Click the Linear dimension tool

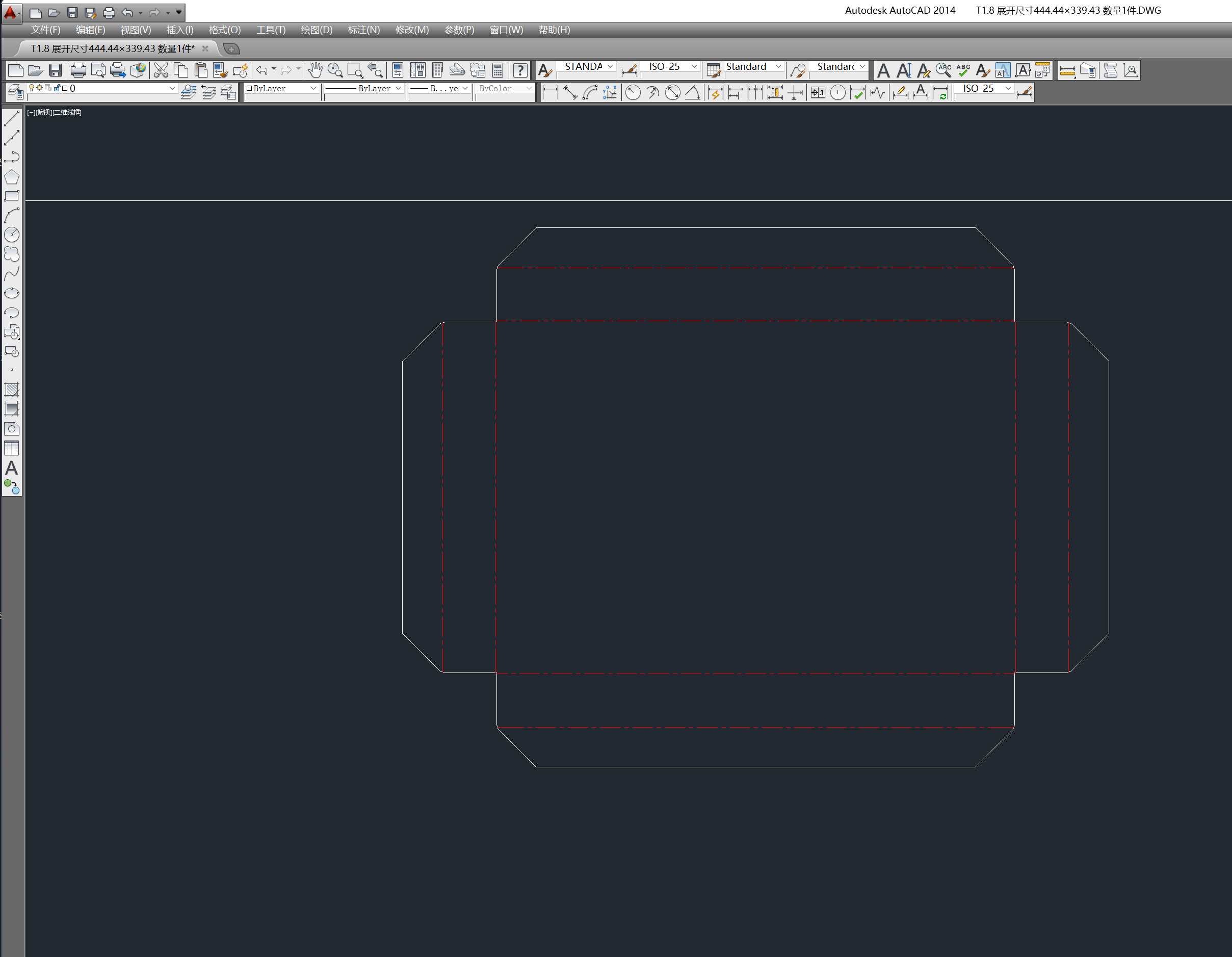(549, 92)
